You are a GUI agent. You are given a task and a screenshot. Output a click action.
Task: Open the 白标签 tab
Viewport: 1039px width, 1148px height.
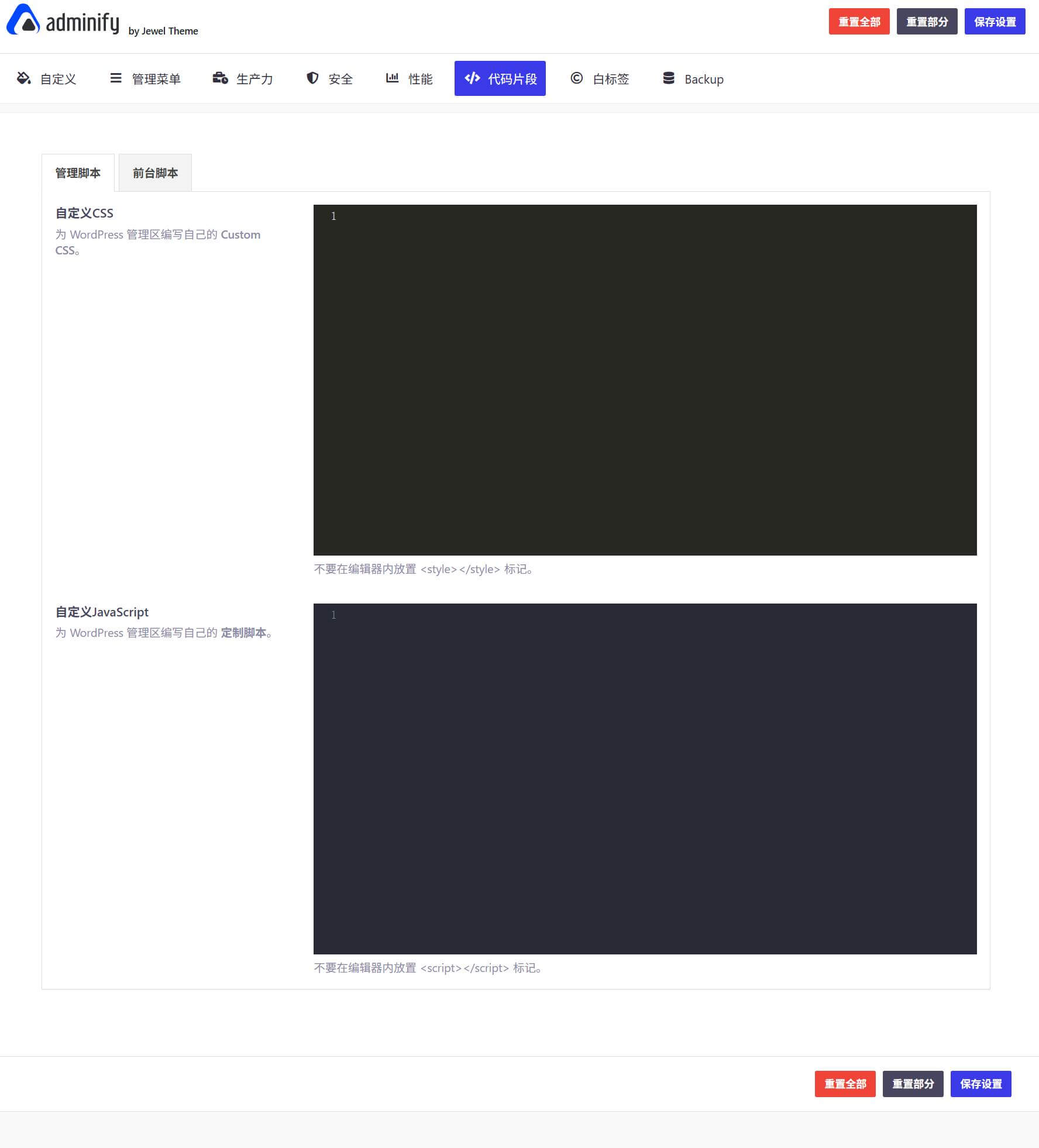point(600,78)
